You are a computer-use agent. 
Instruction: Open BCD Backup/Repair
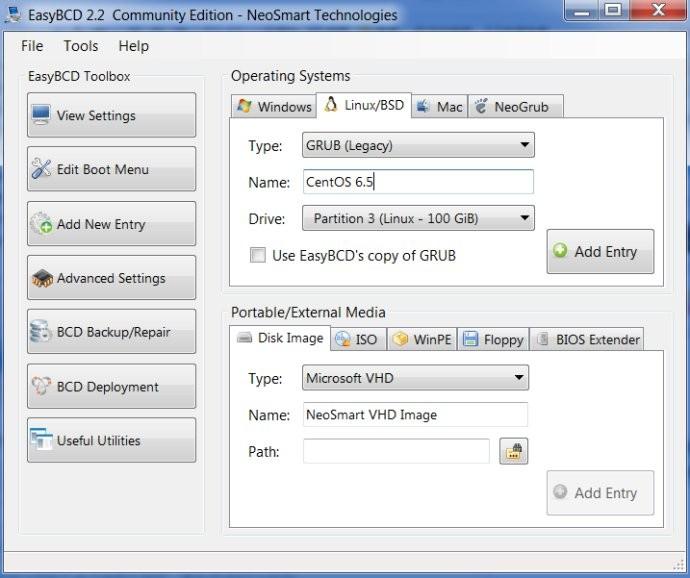(111, 332)
